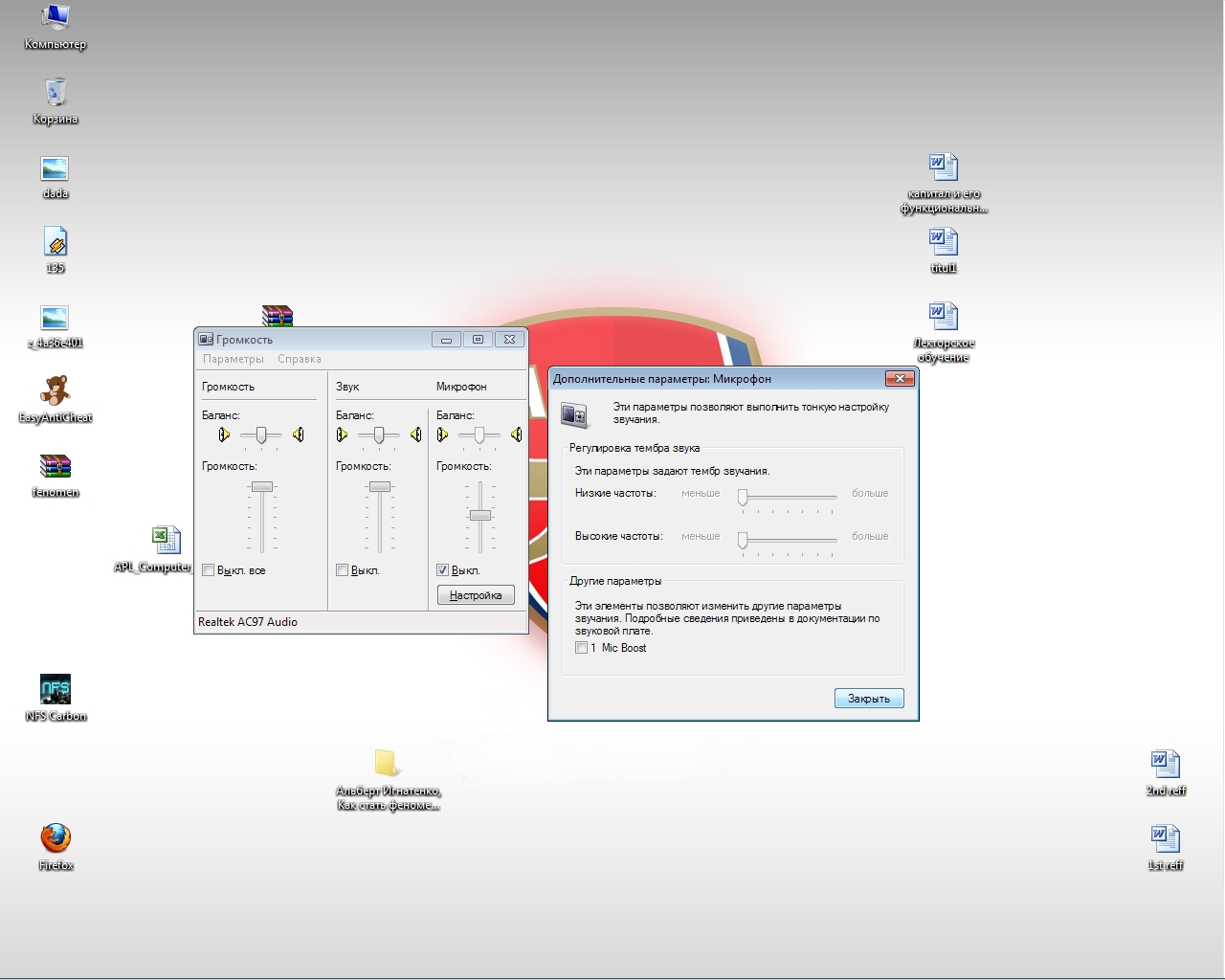The width and height of the screenshot is (1225, 980).
Task: Click the Закрыть button
Action: coord(869,699)
